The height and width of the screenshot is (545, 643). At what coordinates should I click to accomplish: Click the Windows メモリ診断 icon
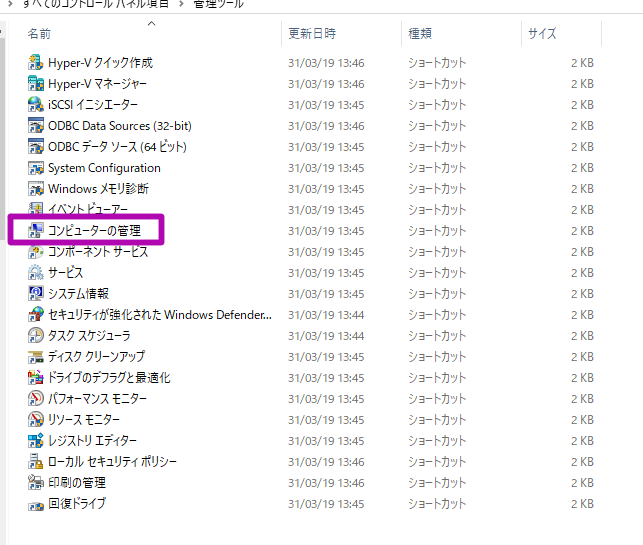point(36,189)
